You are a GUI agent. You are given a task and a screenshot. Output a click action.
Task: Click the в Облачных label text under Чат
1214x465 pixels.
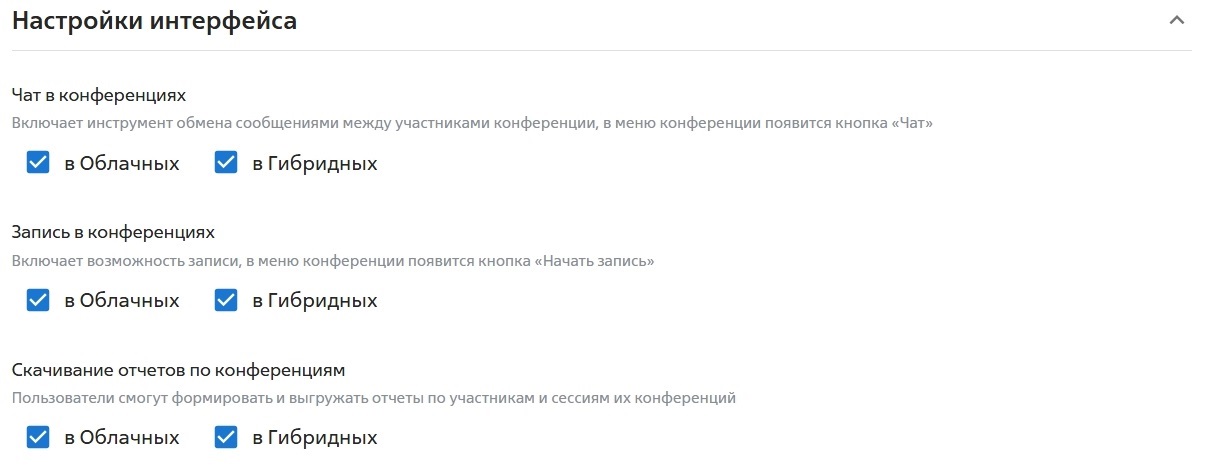point(122,164)
